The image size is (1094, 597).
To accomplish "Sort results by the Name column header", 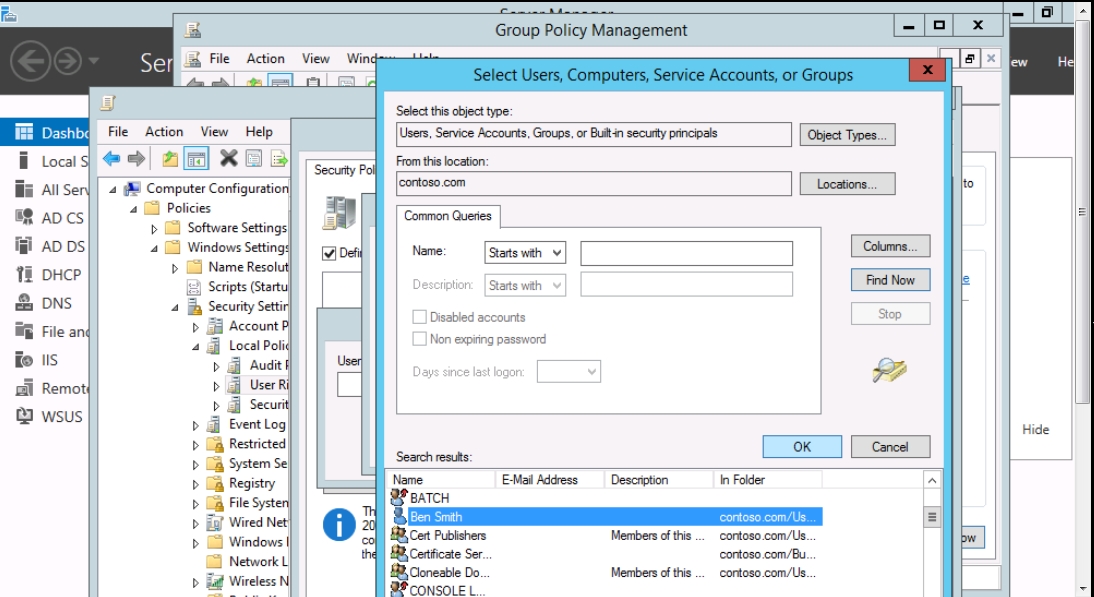I will pos(441,480).
